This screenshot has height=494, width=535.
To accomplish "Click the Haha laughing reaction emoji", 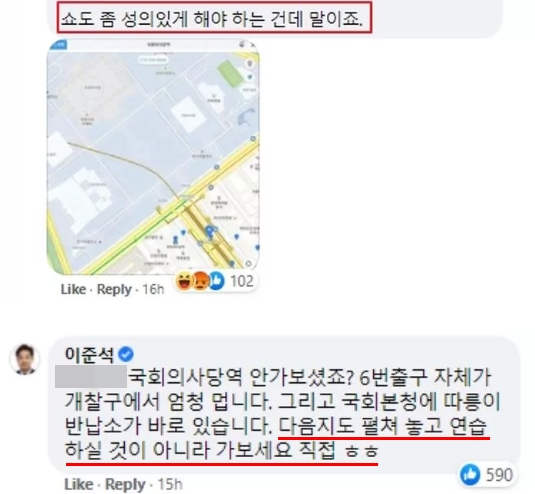I will pyautogui.click(x=185, y=281).
